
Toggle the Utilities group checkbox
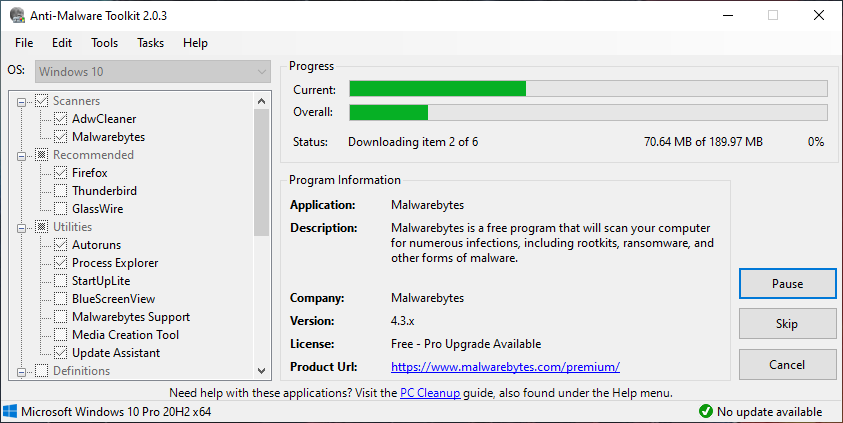pyautogui.click(x=41, y=227)
